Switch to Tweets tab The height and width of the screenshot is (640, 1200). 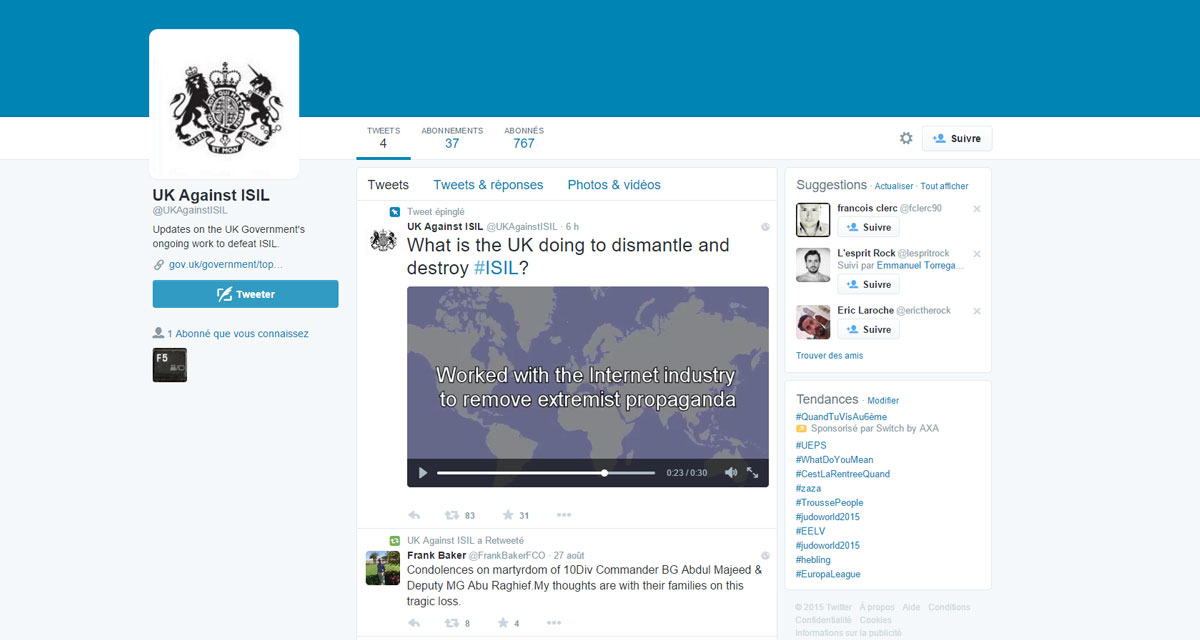pyautogui.click(x=388, y=185)
